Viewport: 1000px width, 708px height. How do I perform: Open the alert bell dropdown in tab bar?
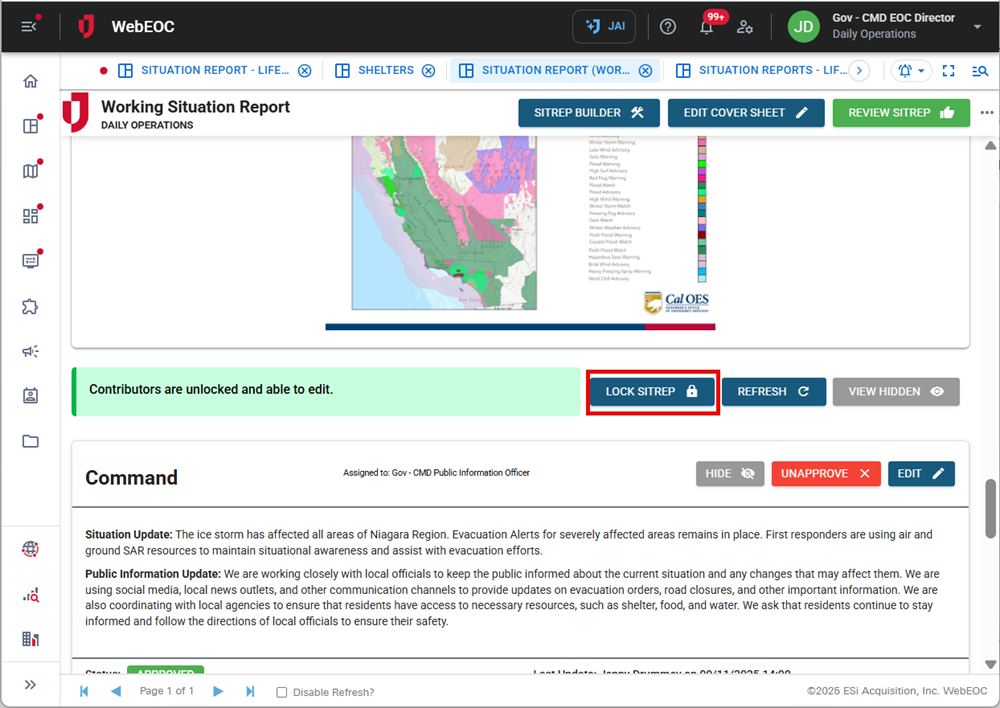pos(912,71)
